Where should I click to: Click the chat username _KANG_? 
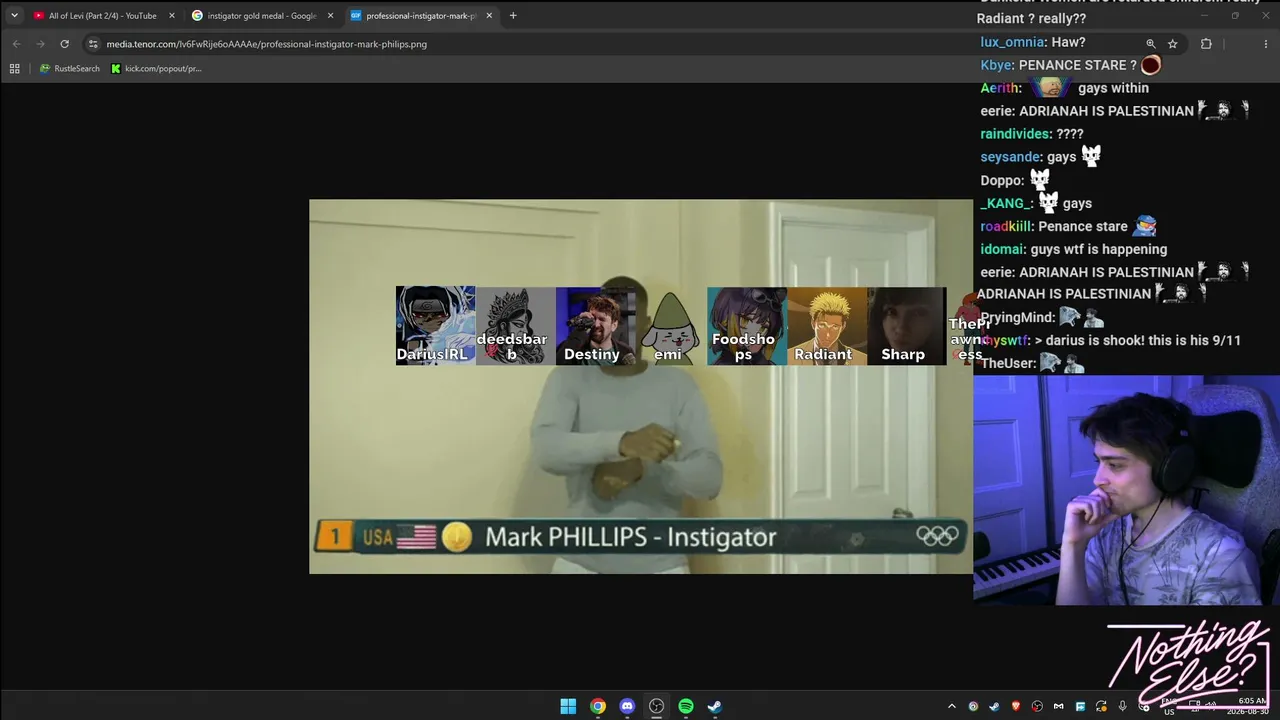pyautogui.click(x=1006, y=203)
